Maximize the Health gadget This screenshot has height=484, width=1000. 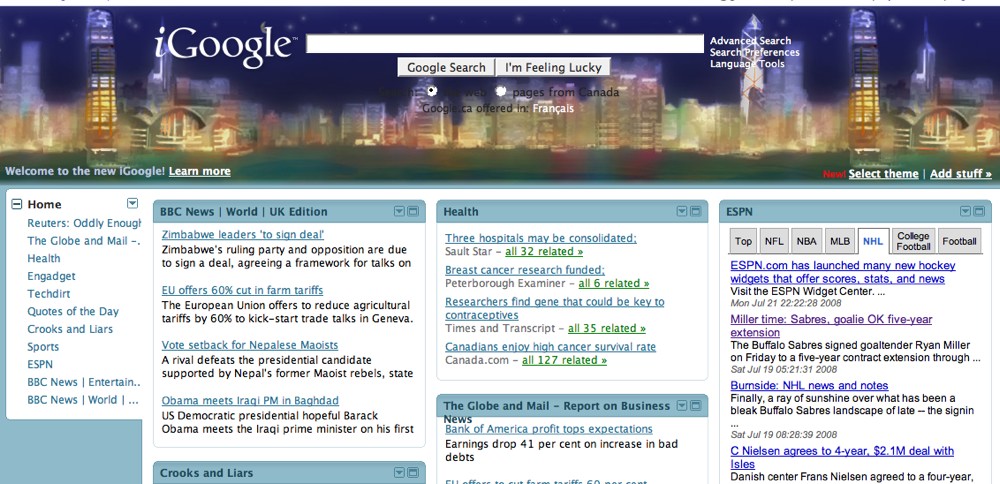[695, 211]
